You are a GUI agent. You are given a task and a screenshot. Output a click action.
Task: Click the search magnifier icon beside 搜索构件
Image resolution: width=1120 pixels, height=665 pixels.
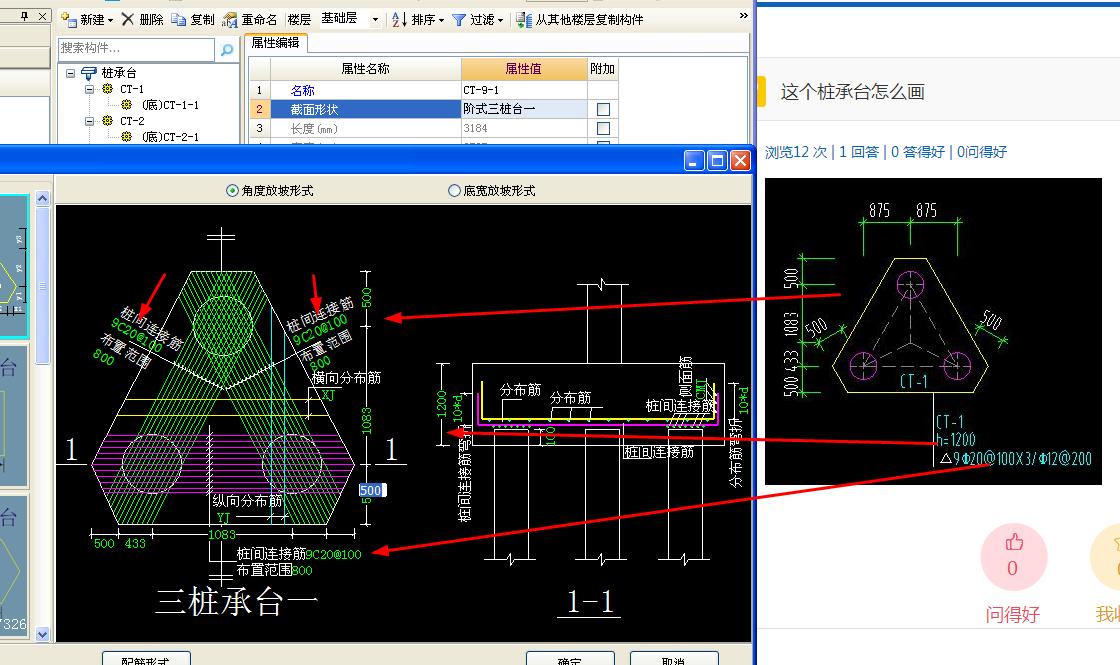click(x=226, y=49)
